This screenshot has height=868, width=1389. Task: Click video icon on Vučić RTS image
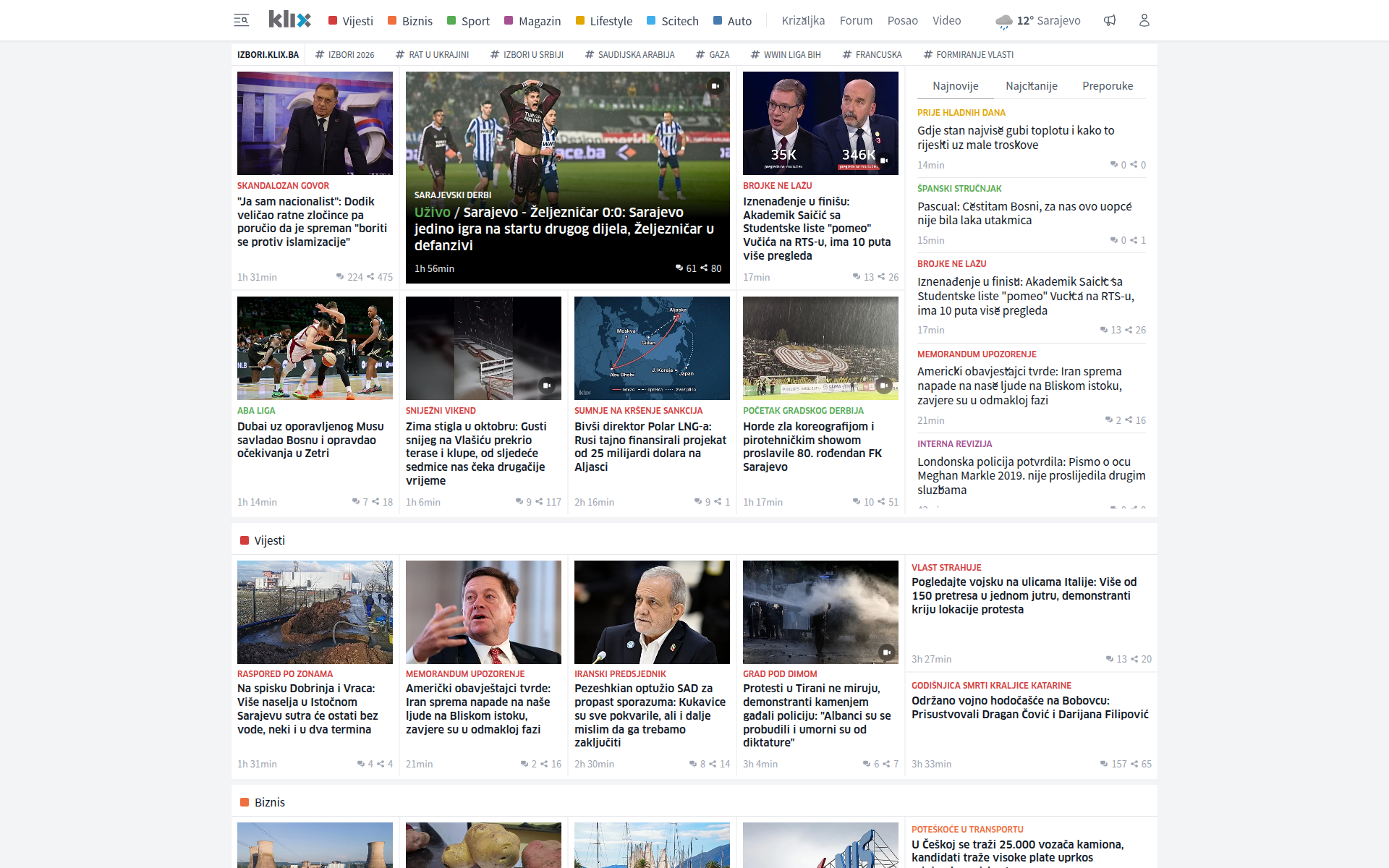884,160
